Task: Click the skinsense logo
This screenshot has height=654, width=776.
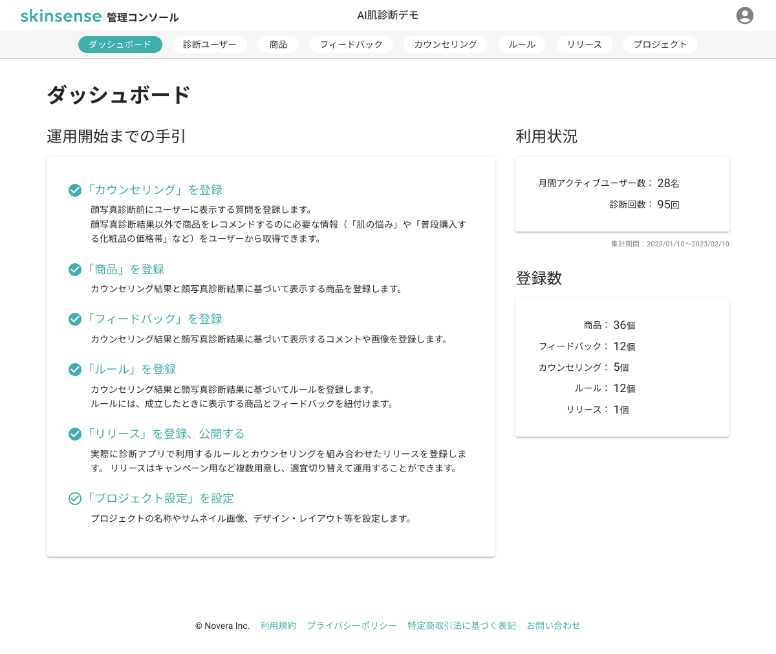Action: click(61, 16)
